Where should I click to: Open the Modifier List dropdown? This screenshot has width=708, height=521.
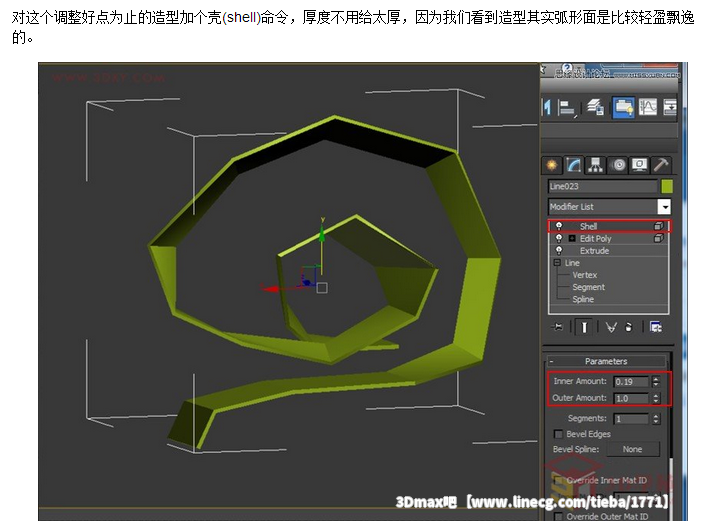664,207
